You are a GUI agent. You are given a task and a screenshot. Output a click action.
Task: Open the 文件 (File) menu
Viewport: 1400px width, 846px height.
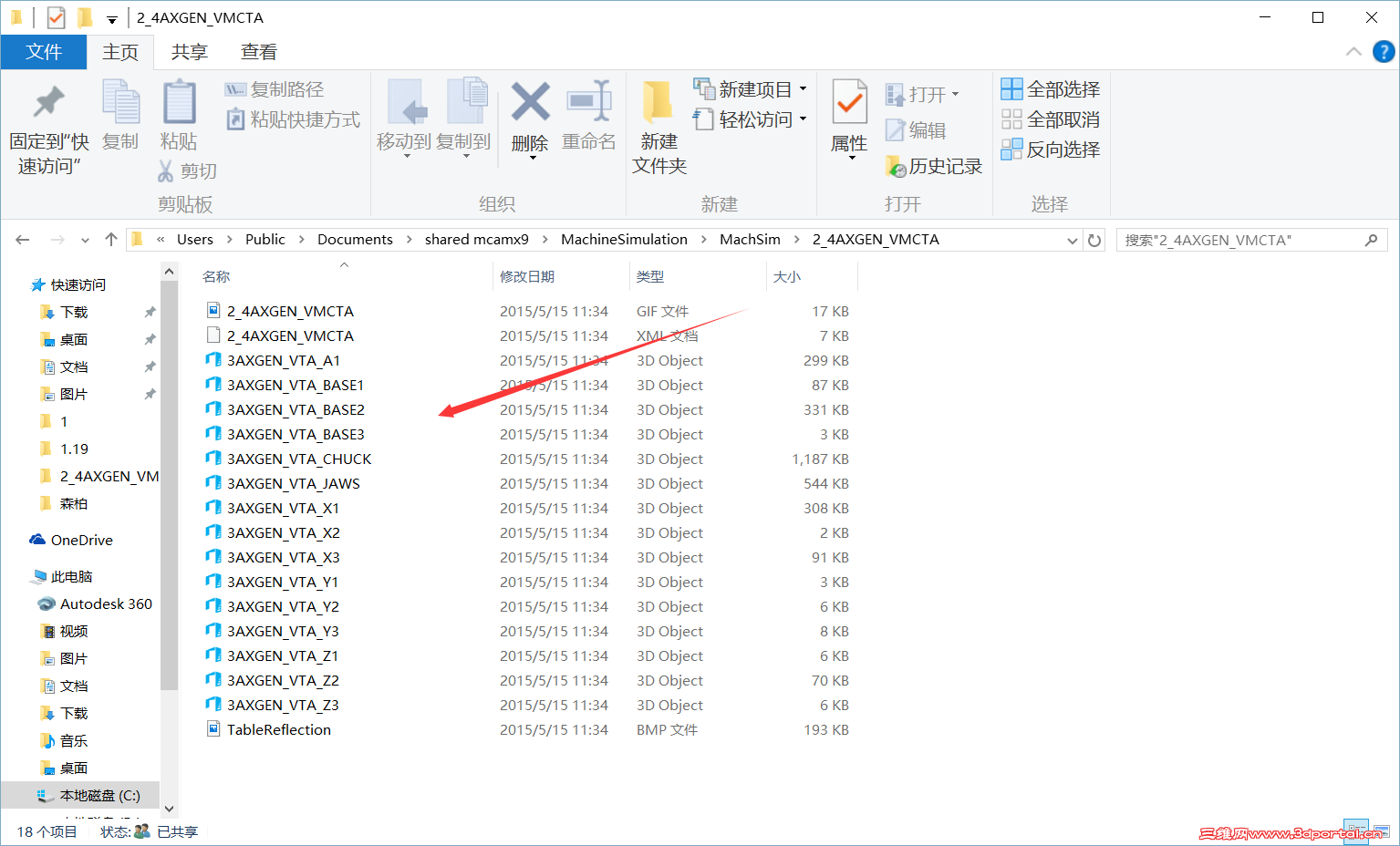coord(43,51)
